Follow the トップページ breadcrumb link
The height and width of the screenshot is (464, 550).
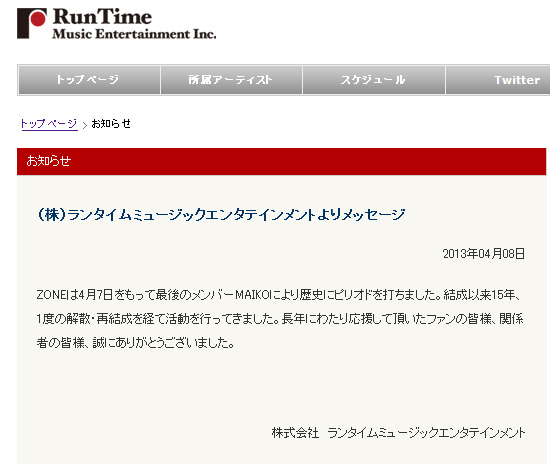(49, 124)
